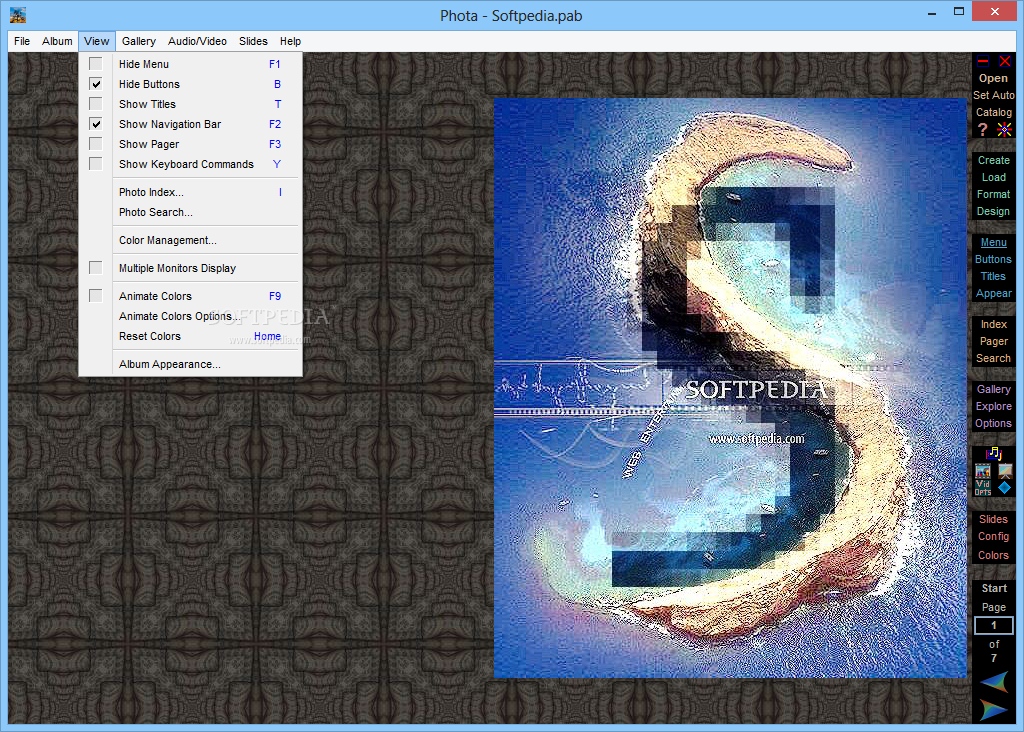
Task: Click Colors in the navigation bar
Action: [x=993, y=555]
